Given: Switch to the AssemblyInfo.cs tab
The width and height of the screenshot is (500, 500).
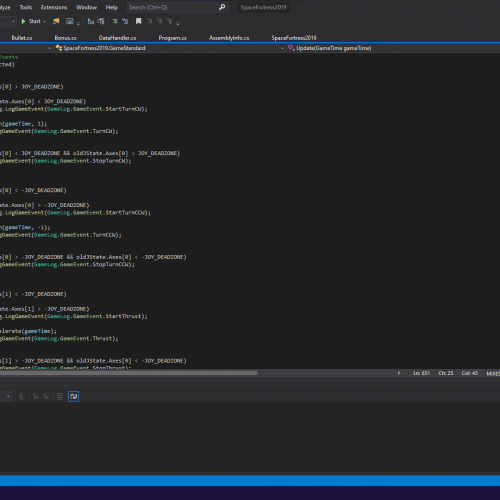Looking at the screenshot, I should click(229, 38).
